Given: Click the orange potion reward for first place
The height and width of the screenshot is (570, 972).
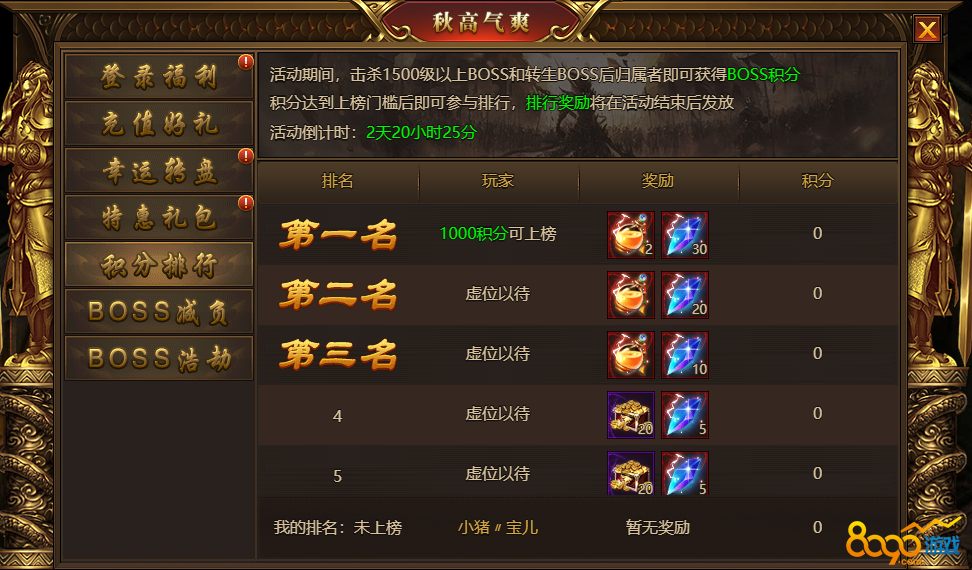Looking at the screenshot, I should click(630, 235).
